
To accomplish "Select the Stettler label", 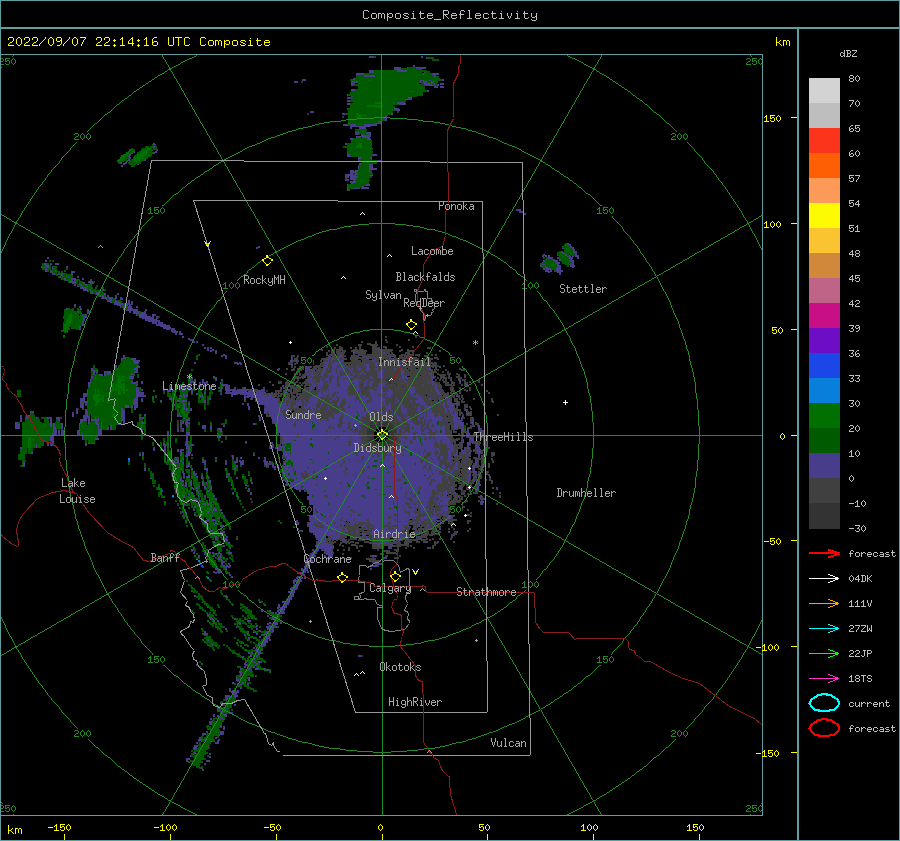I will [x=583, y=289].
